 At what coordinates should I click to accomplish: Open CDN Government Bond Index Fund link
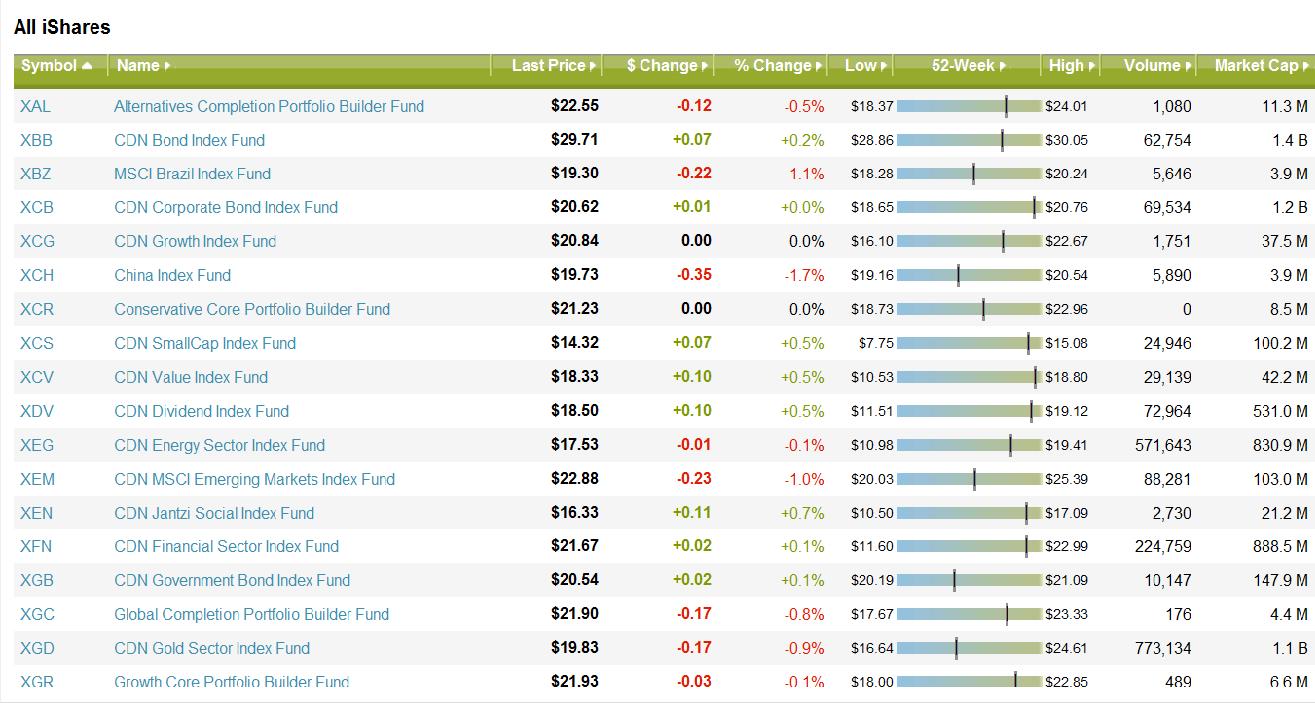point(232,580)
